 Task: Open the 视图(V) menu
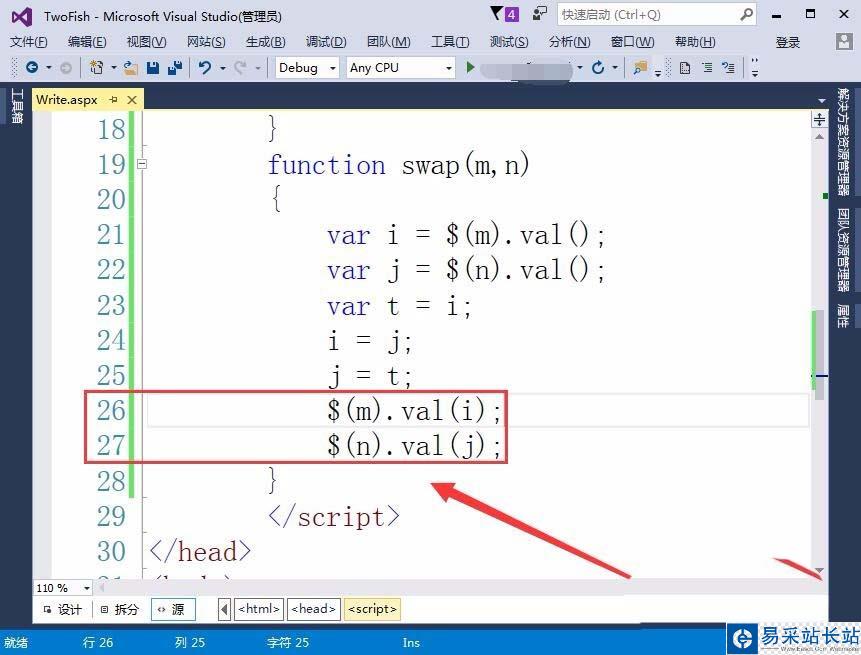tap(146, 42)
